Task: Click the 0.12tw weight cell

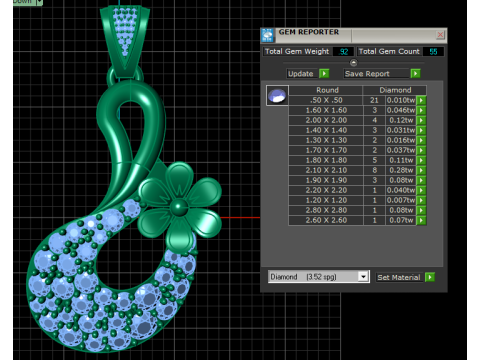Action: [x=401, y=120]
